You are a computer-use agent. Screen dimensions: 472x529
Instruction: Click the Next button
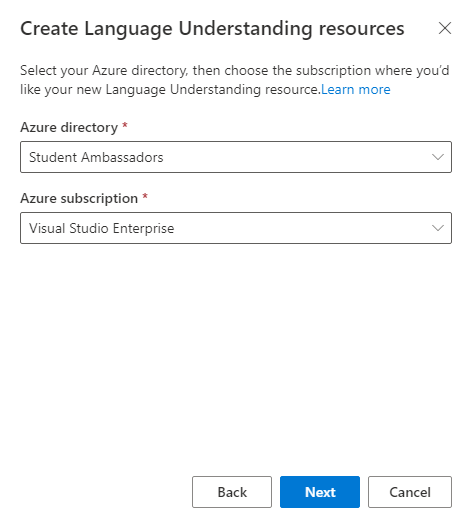click(x=320, y=492)
